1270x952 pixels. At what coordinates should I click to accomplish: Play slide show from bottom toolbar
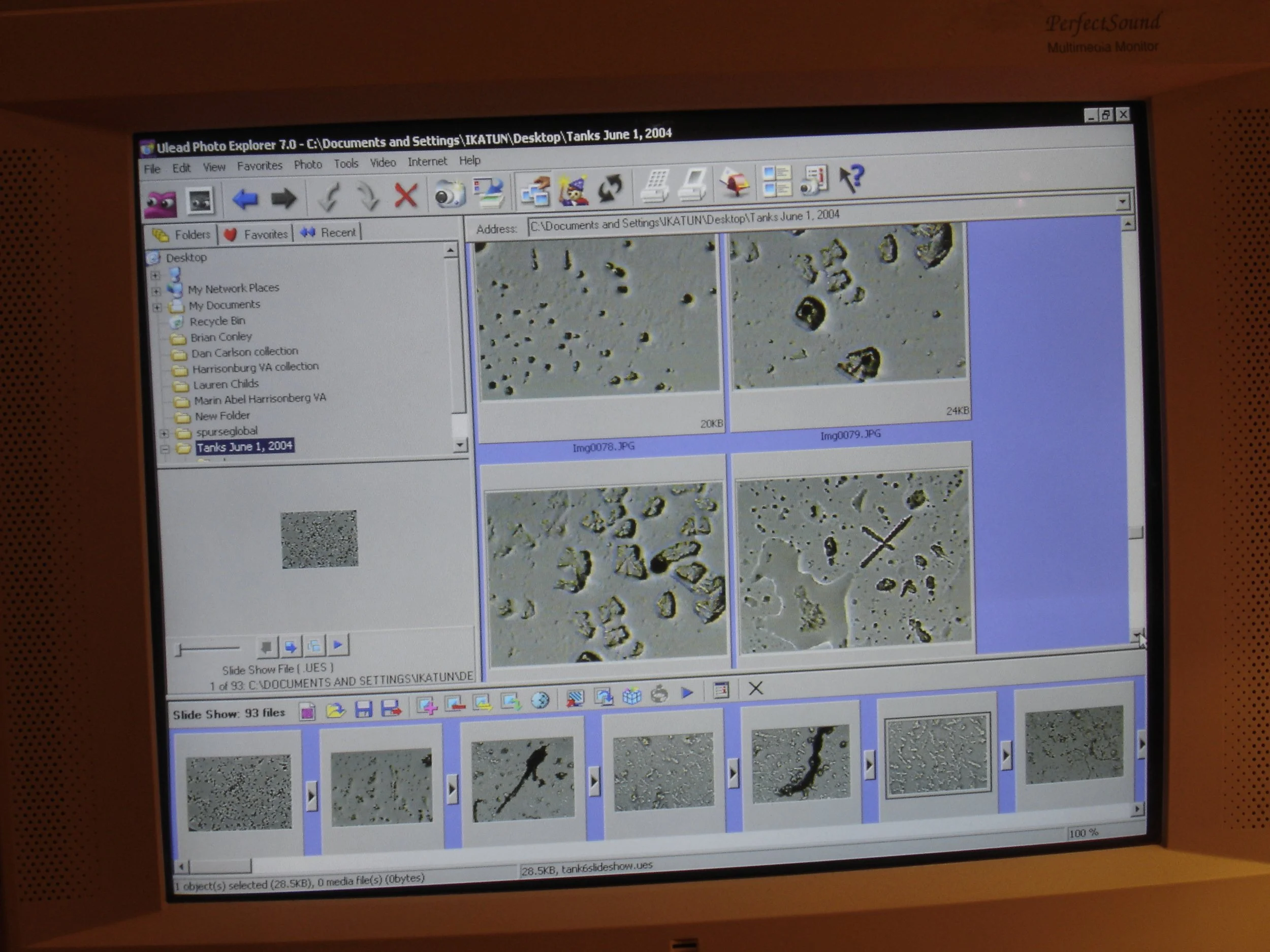coord(687,693)
